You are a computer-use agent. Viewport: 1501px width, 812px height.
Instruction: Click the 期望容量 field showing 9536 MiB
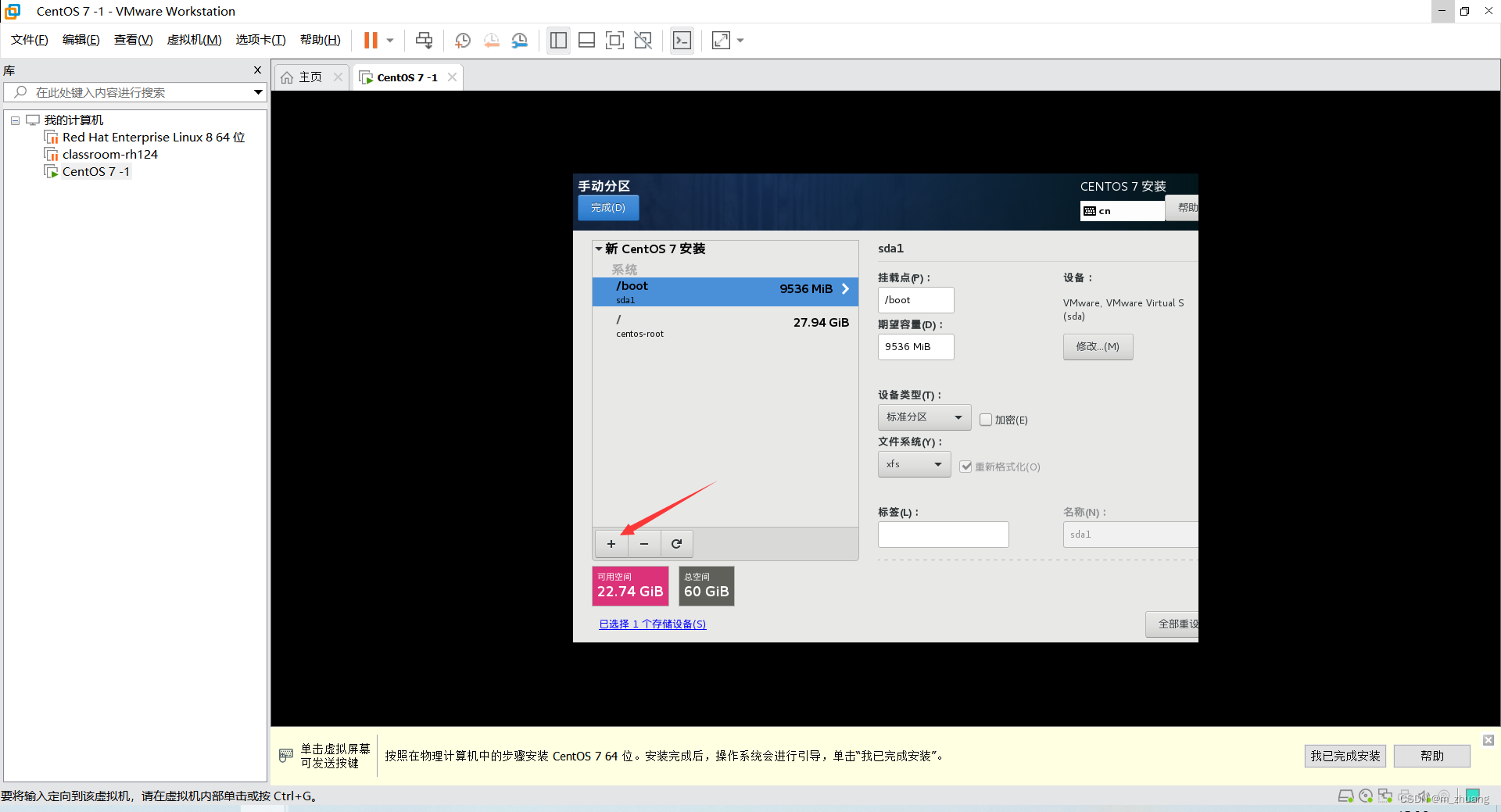coord(915,347)
